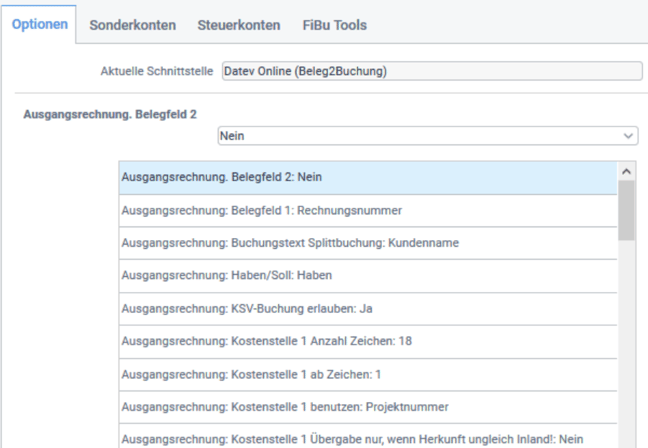This screenshot has width=648, height=448.
Task: Select 'Kostenstelle 1 ab Zeichen: 1' entry
Action: click(x=368, y=374)
